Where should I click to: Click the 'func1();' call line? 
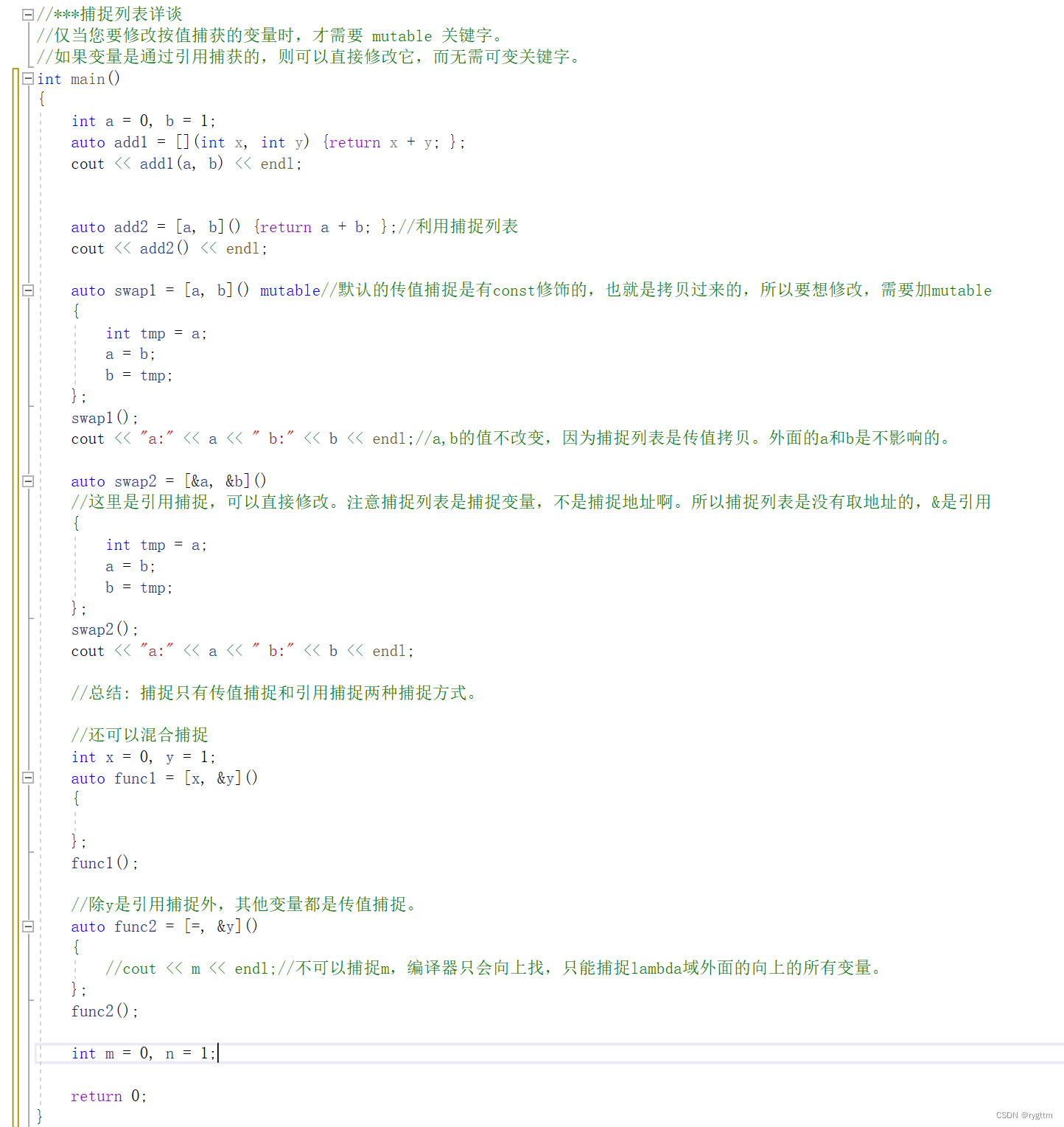pyautogui.click(x=105, y=863)
